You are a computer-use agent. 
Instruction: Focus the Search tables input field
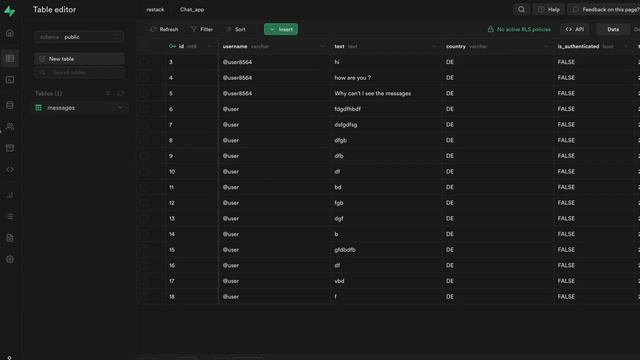(79, 73)
